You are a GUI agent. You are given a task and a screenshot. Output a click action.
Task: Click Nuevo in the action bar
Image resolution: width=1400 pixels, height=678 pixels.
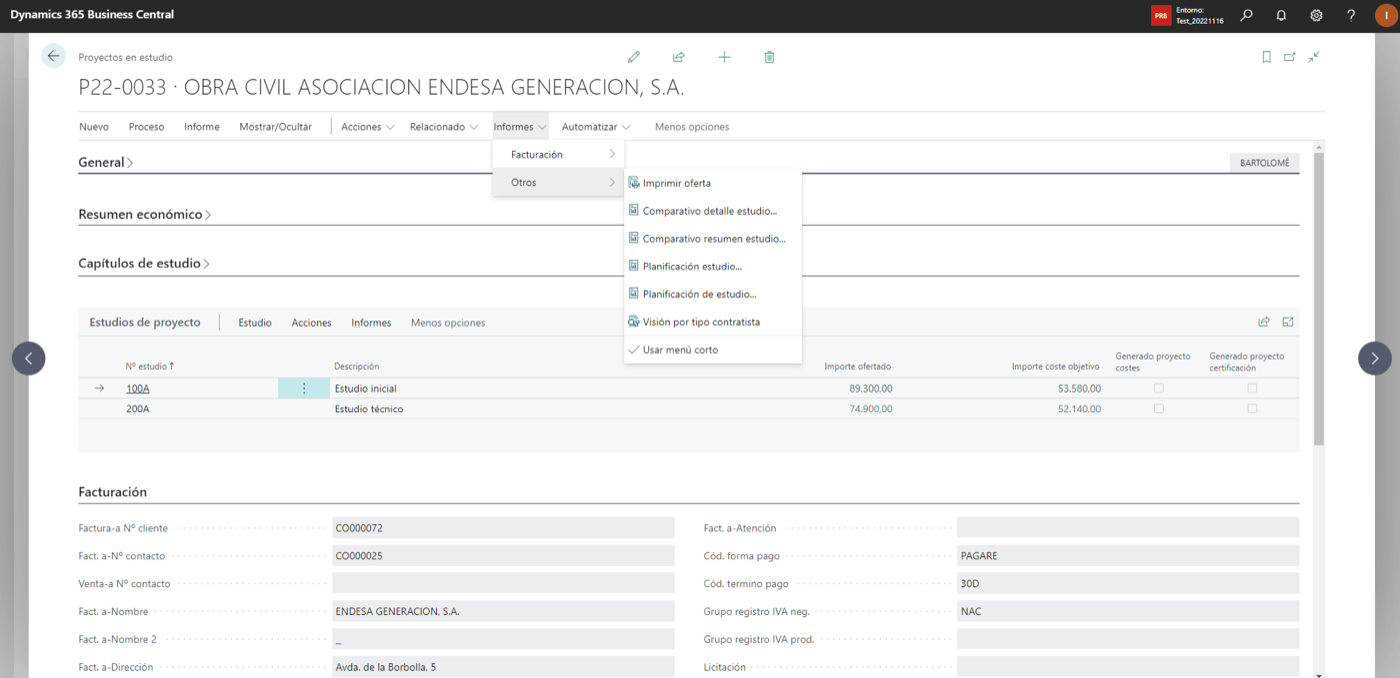[x=94, y=127]
